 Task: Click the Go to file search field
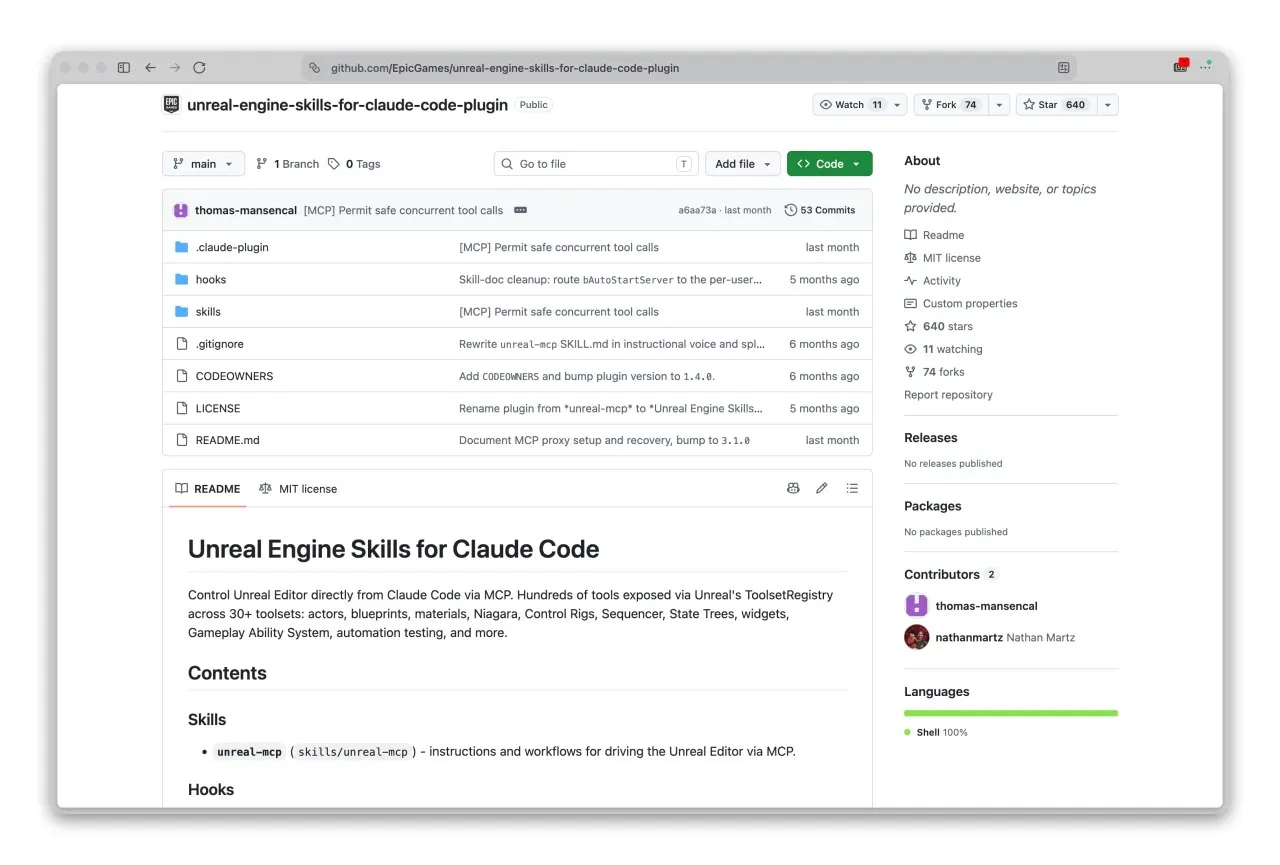tap(596, 164)
